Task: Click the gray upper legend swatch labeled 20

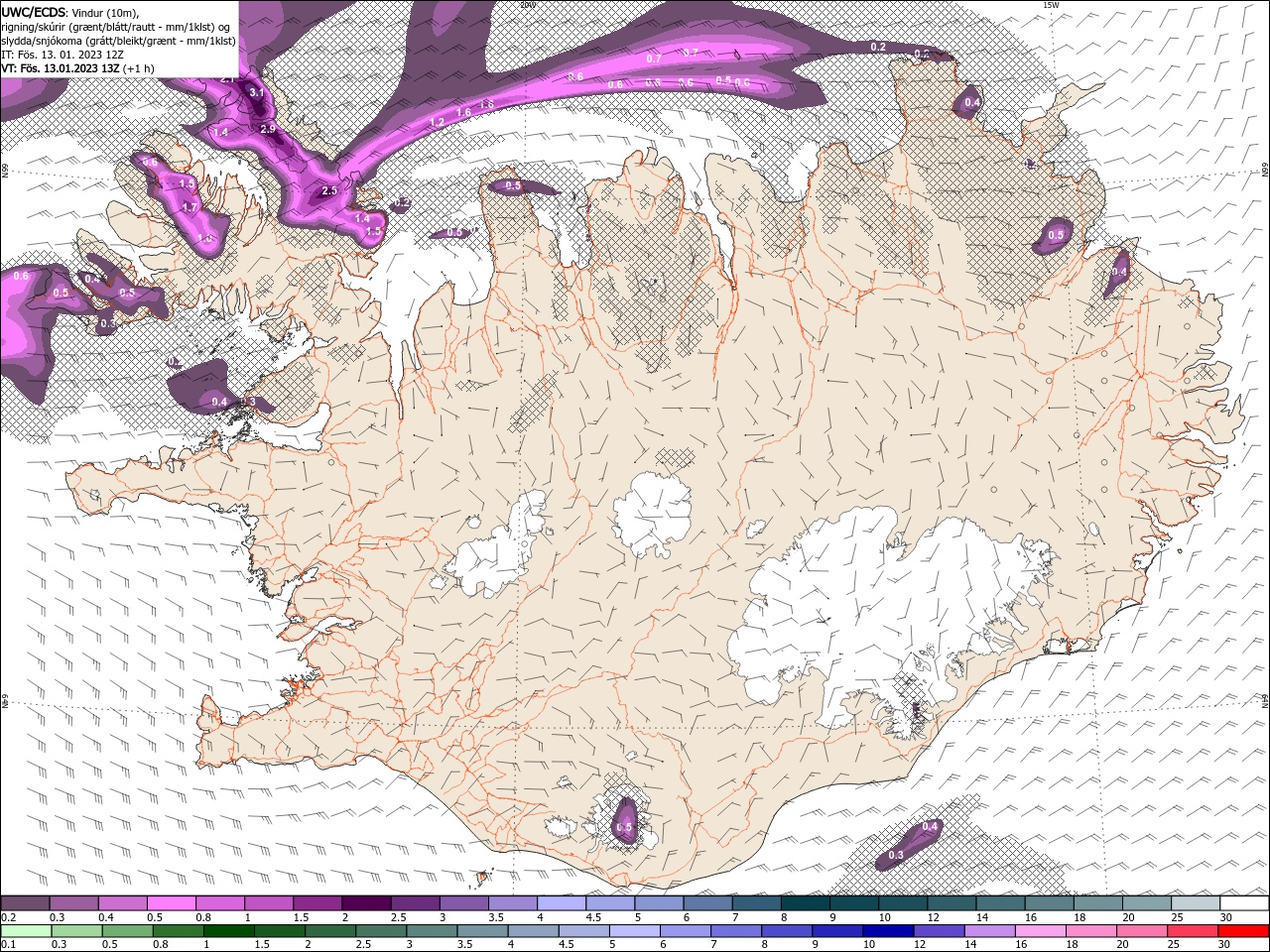Action: 1147,903
